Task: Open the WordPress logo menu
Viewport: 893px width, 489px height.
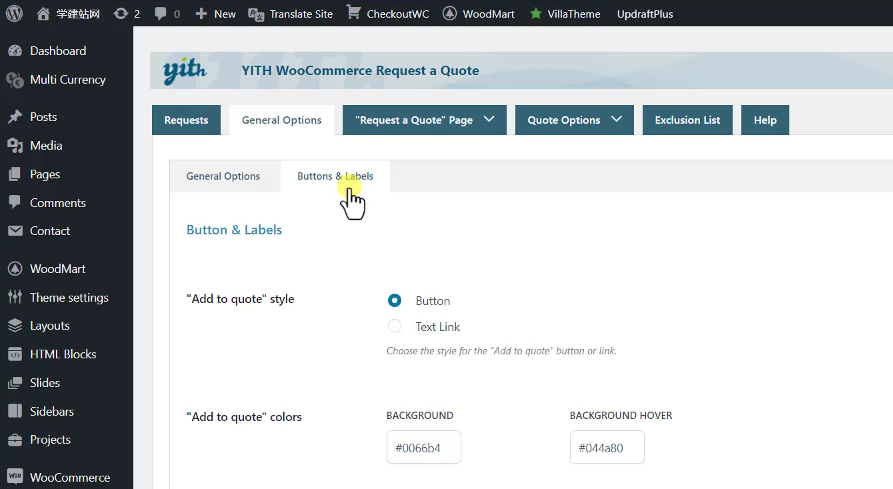Action: point(14,13)
